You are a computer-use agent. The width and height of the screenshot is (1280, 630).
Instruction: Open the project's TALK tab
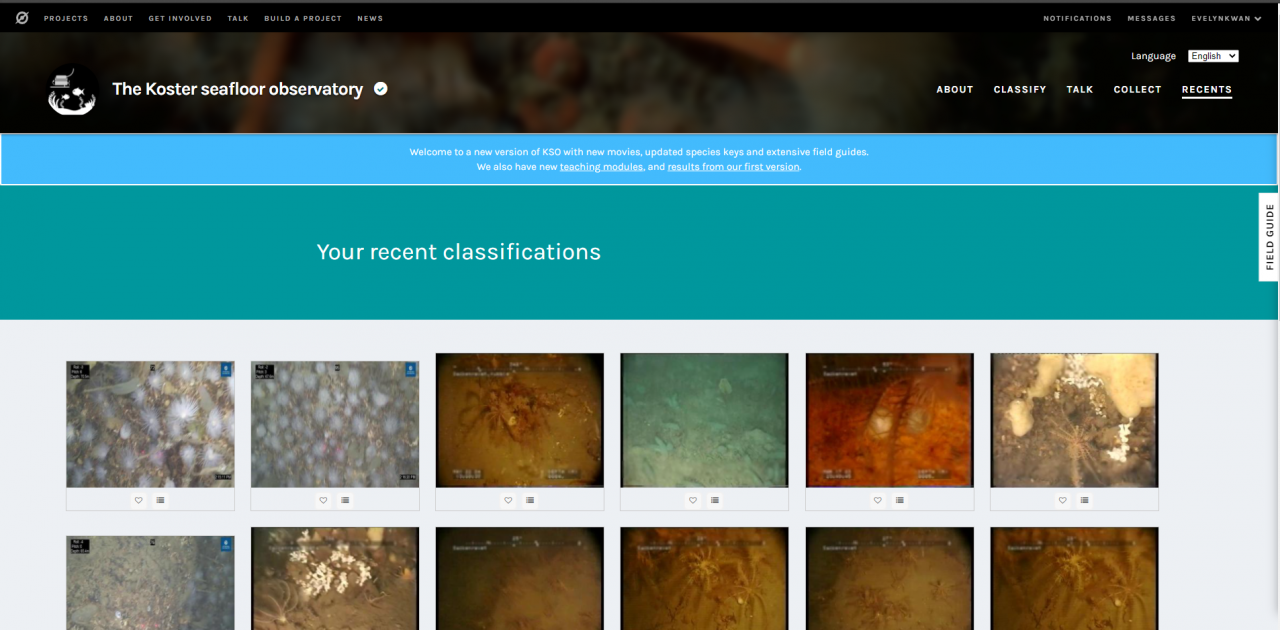click(x=1080, y=89)
